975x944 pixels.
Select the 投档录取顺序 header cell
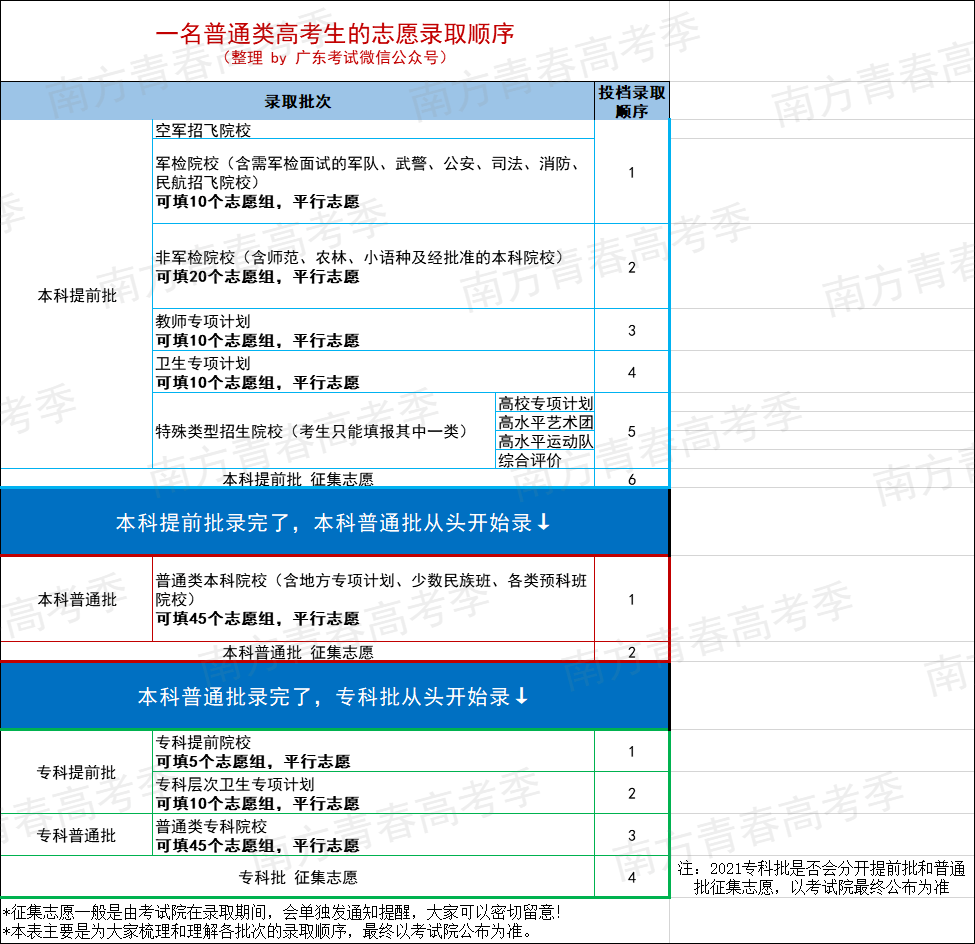[x=632, y=101]
